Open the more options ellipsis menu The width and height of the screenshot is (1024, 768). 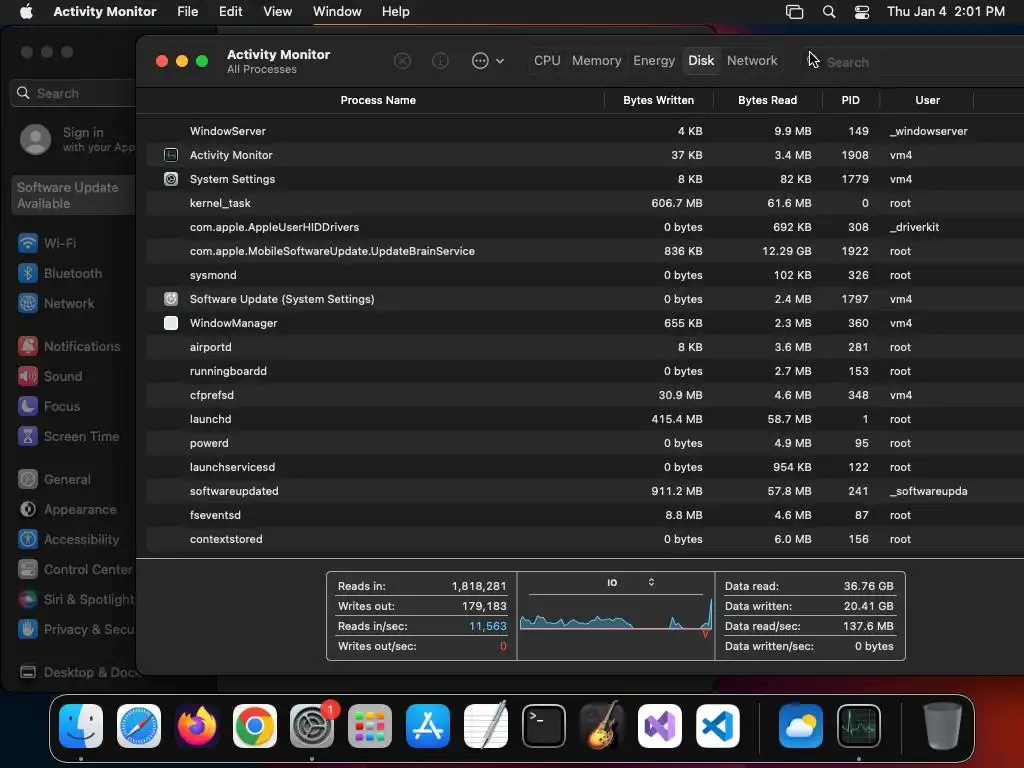(x=487, y=61)
